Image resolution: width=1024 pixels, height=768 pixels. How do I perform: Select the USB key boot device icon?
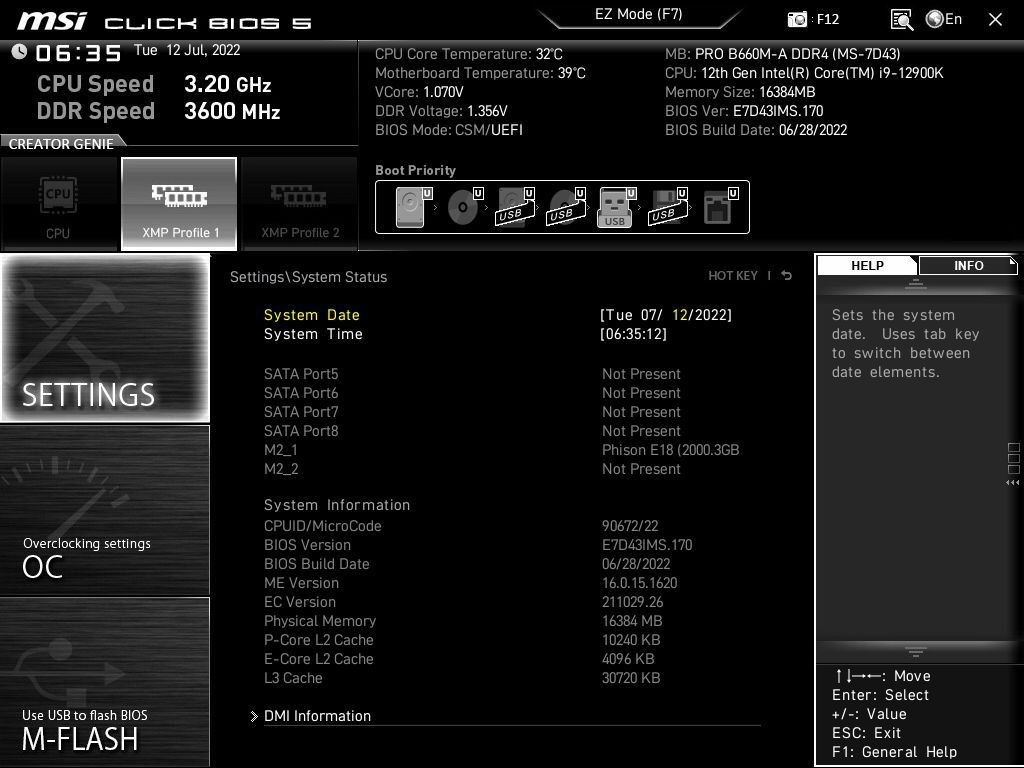(617, 207)
